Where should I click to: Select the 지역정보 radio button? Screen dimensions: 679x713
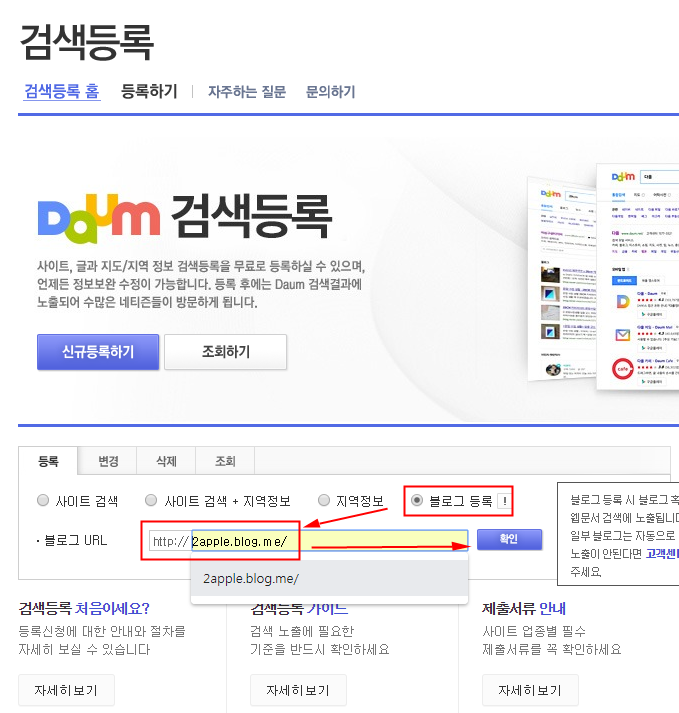click(324, 501)
